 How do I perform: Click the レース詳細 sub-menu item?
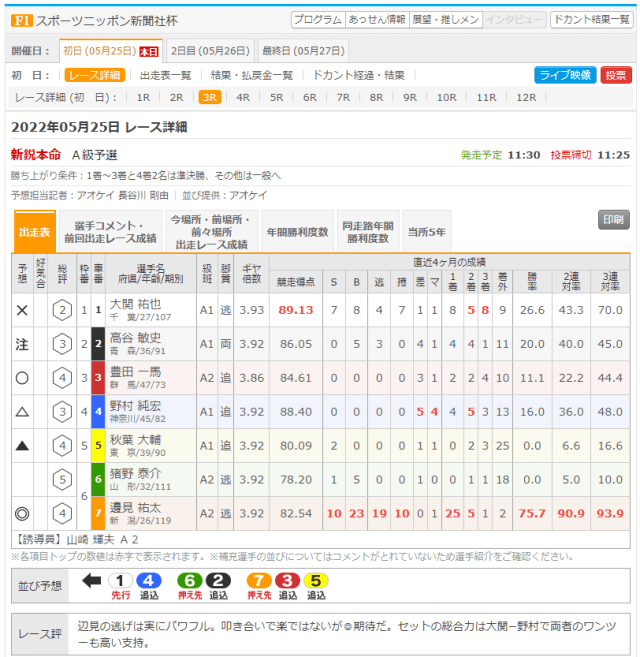click(x=95, y=75)
